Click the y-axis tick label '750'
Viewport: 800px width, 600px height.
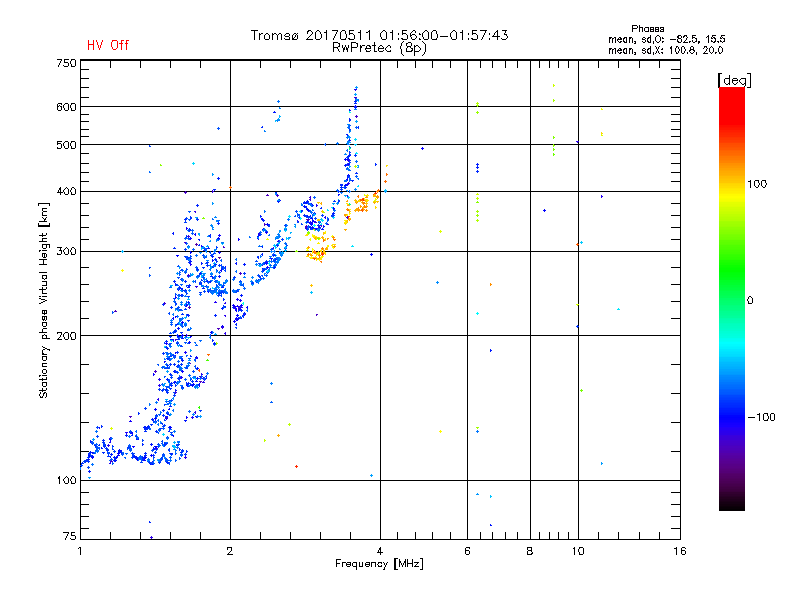(66, 63)
